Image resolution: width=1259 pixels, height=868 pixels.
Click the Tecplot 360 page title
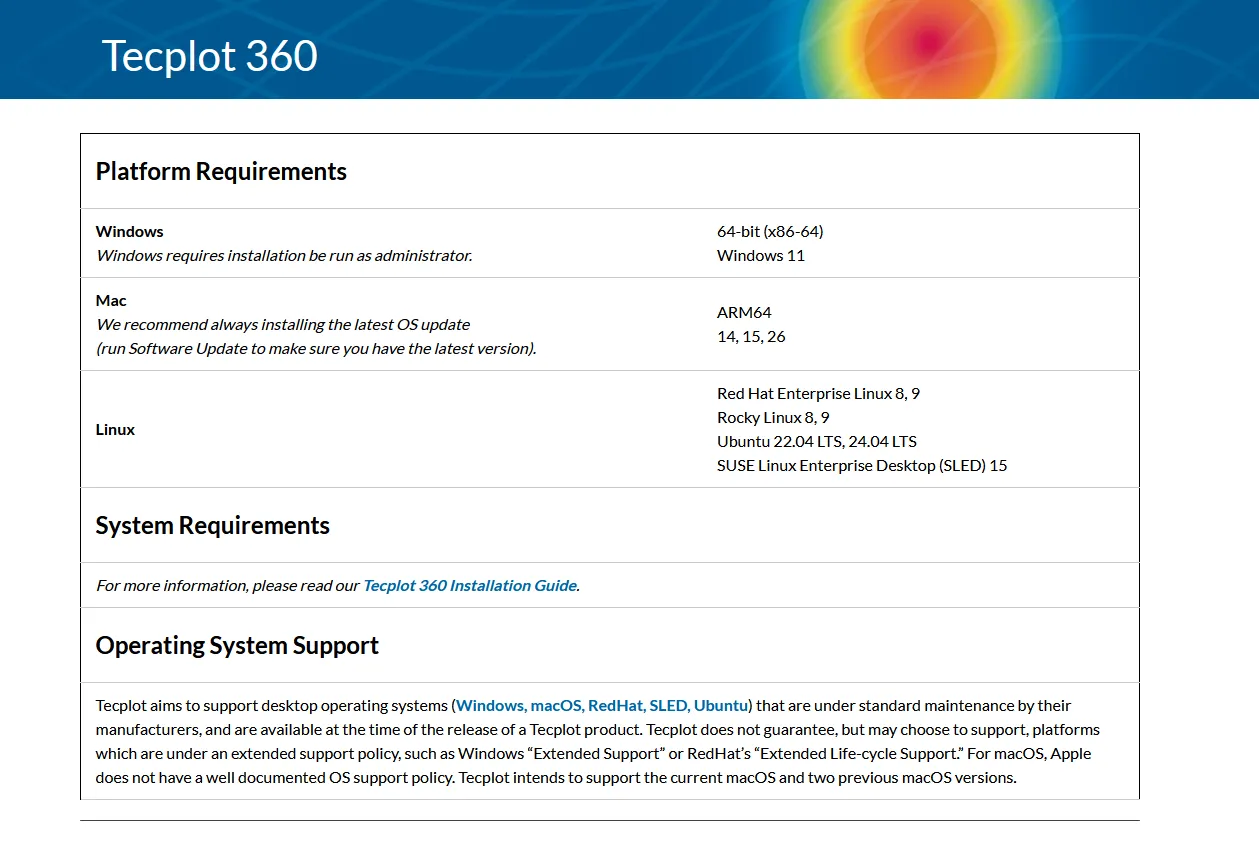[209, 57]
